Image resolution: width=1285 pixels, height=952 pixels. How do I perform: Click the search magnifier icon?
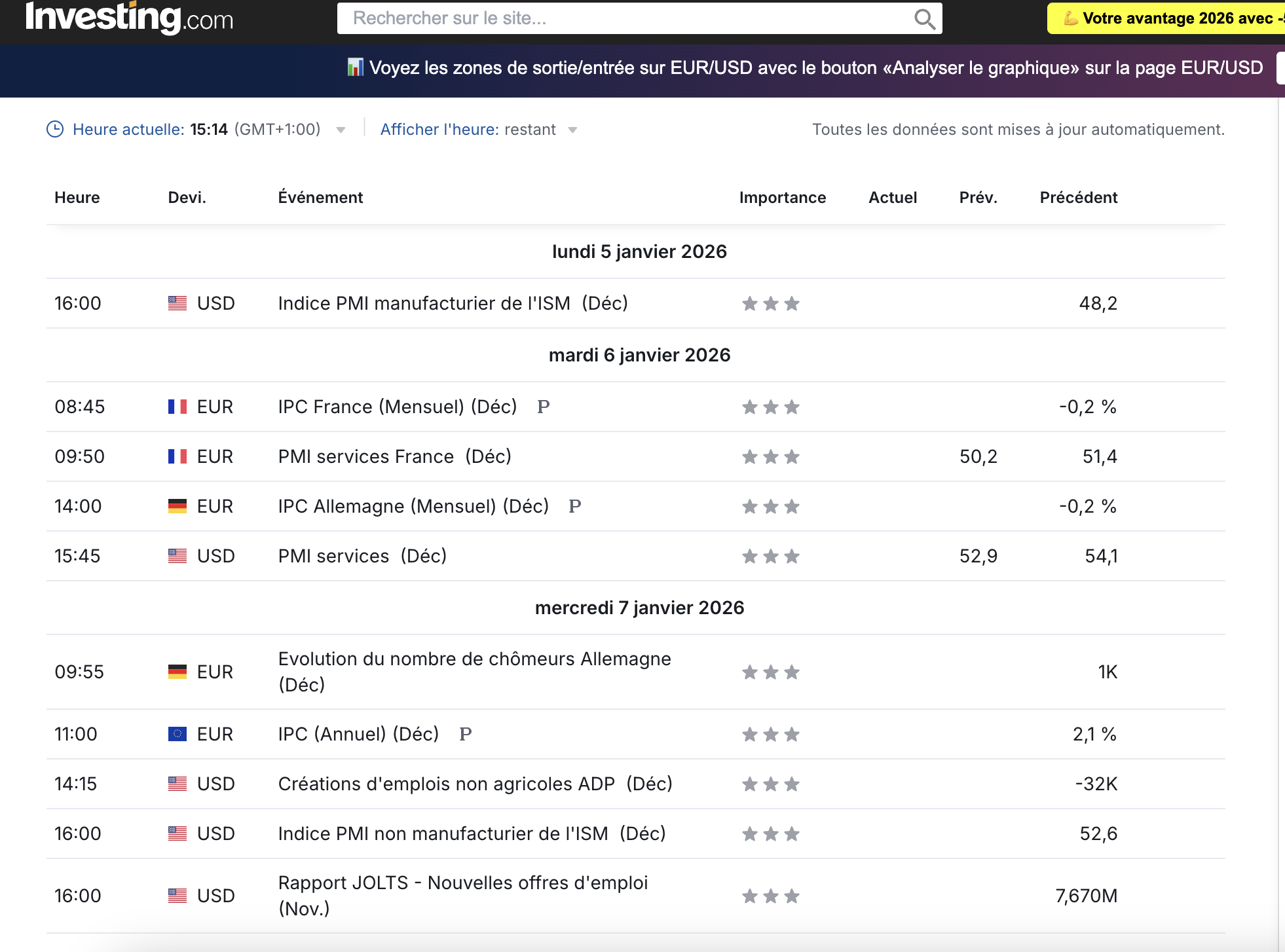[924, 19]
